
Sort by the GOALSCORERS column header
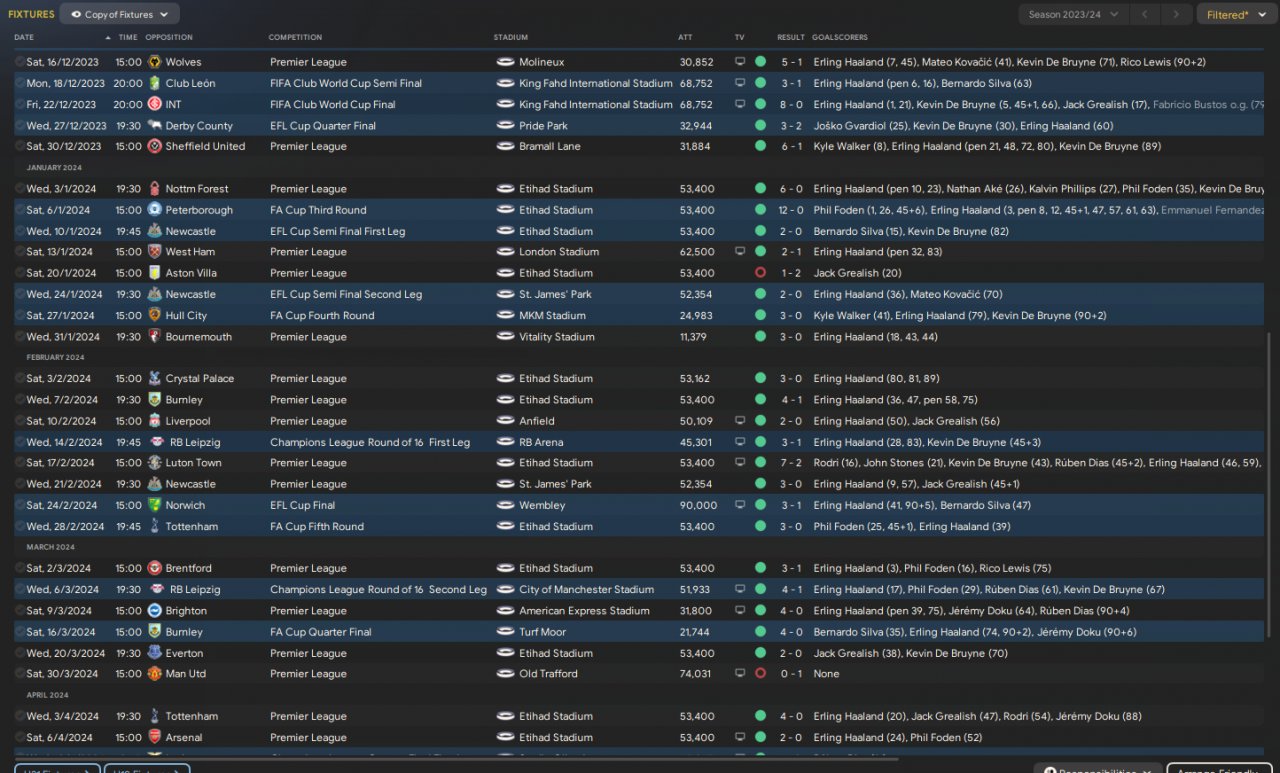[840, 37]
